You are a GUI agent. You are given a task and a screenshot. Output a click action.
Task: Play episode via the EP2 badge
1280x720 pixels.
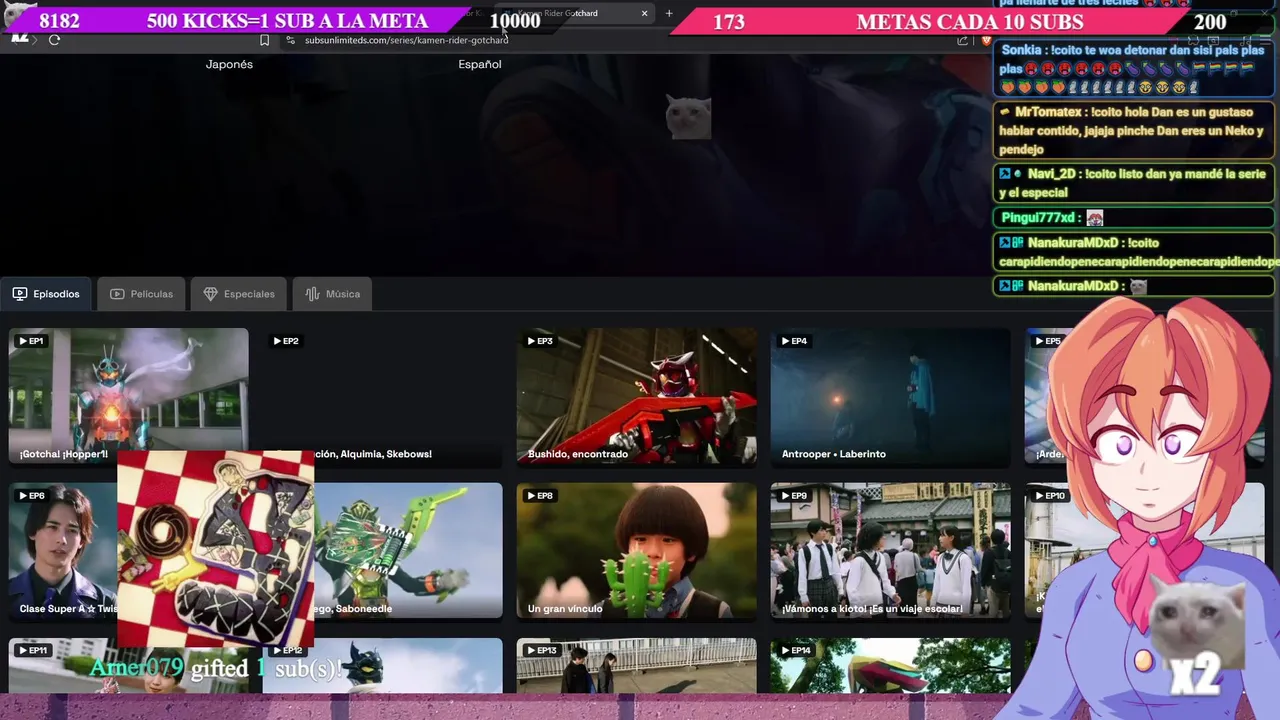coord(285,341)
